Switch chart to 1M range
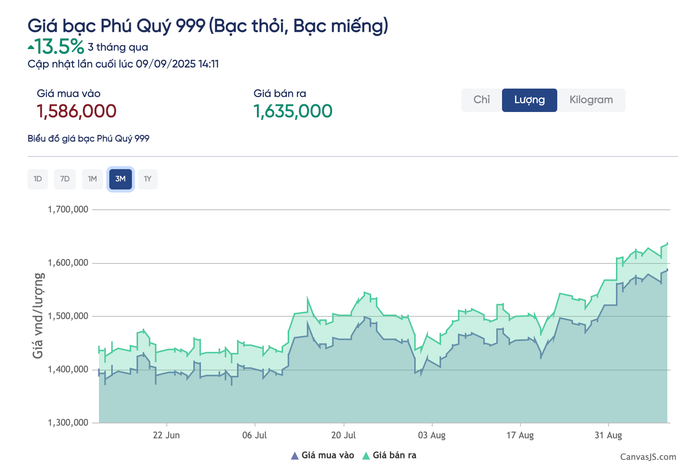The width and height of the screenshot is (698, 474). (92, 179)
